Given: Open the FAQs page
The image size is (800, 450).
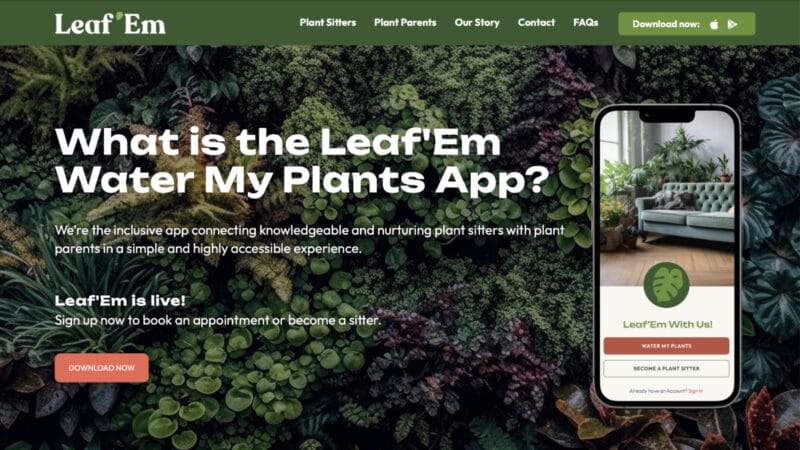Looking at the screenshot, I should click(585, 22).
